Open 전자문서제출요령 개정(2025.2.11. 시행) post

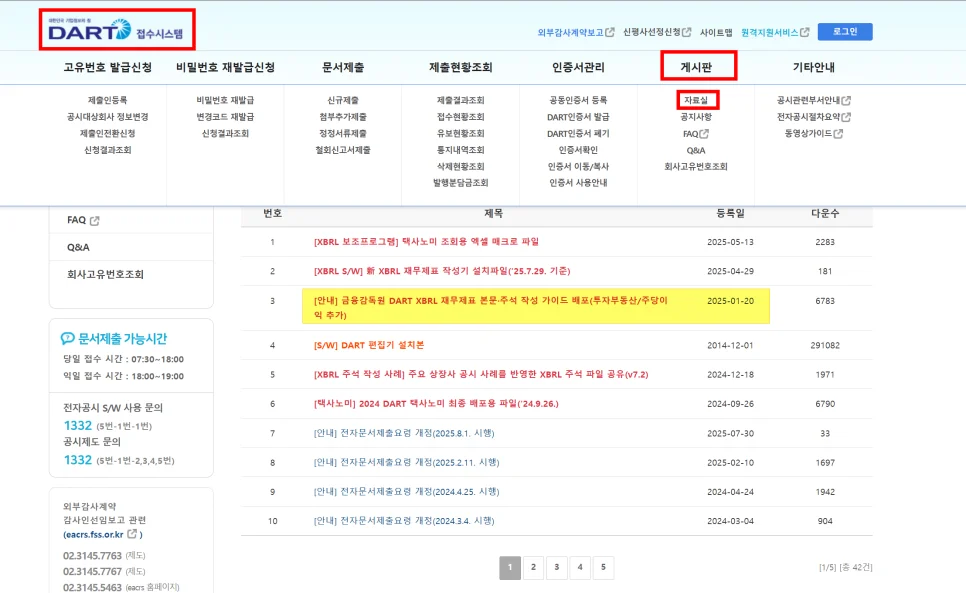407,462
